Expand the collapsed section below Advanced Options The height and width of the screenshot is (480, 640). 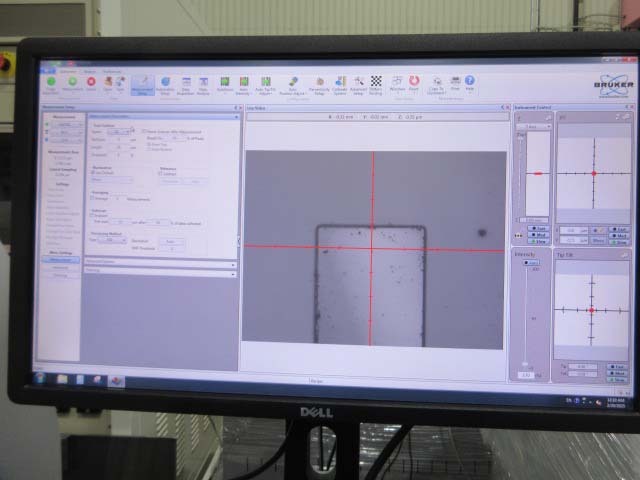pyautogui.click(x=160, y=270)
